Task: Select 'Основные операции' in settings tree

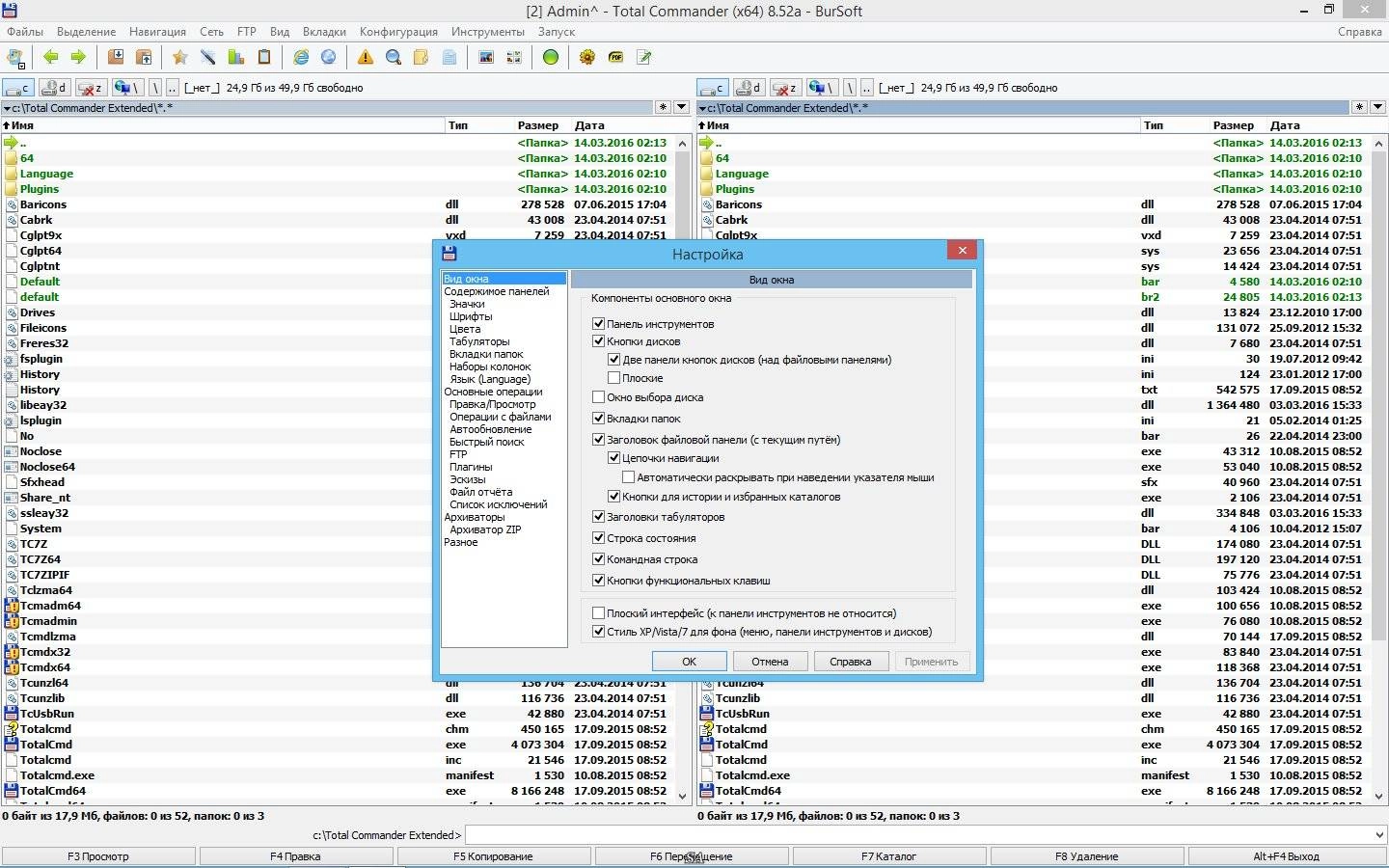Action: point(493,392)
